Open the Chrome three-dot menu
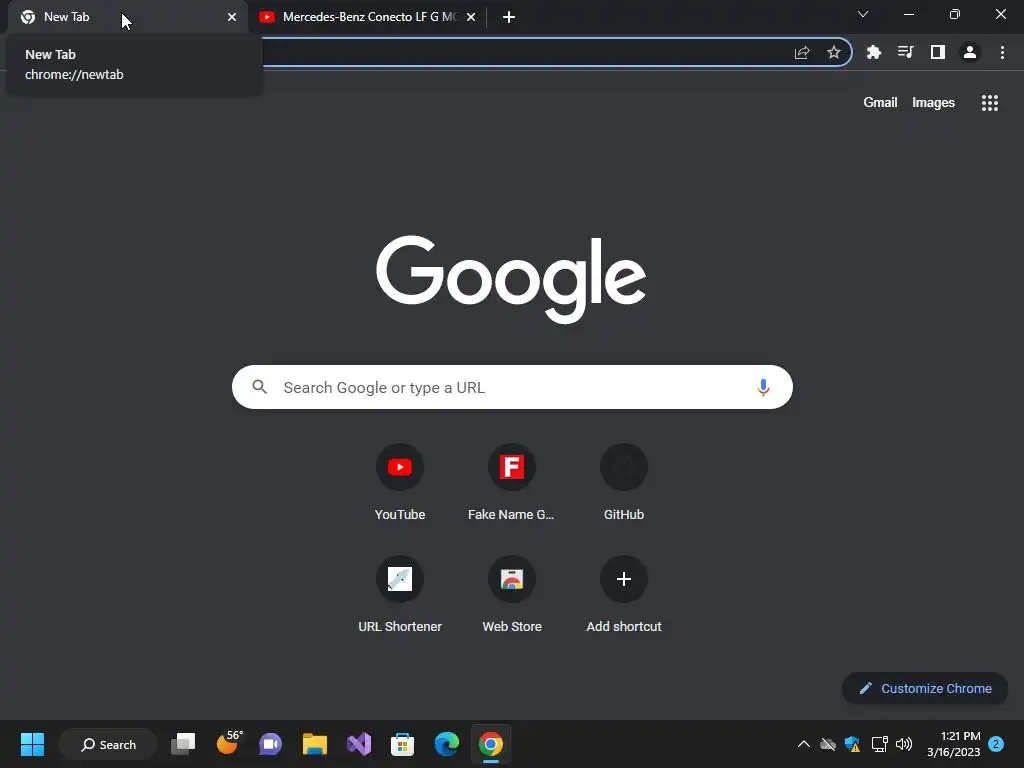The height and width of the screenshot is (768, 1024). [1002, 52]
